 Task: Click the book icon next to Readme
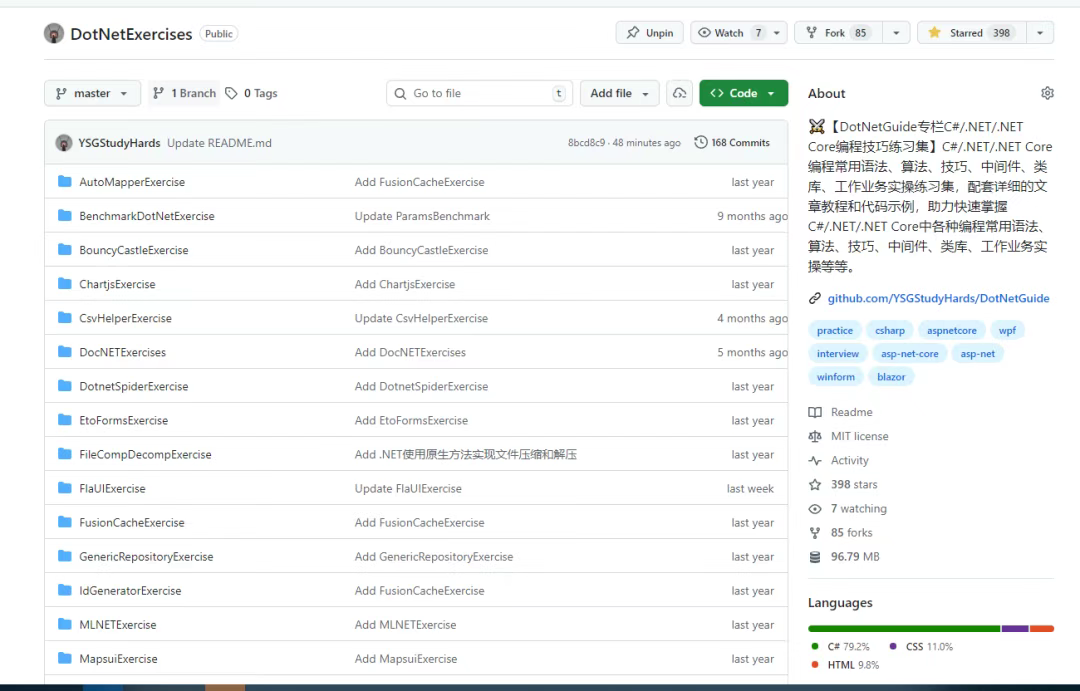pyautogui.click(x=815, y=412)
